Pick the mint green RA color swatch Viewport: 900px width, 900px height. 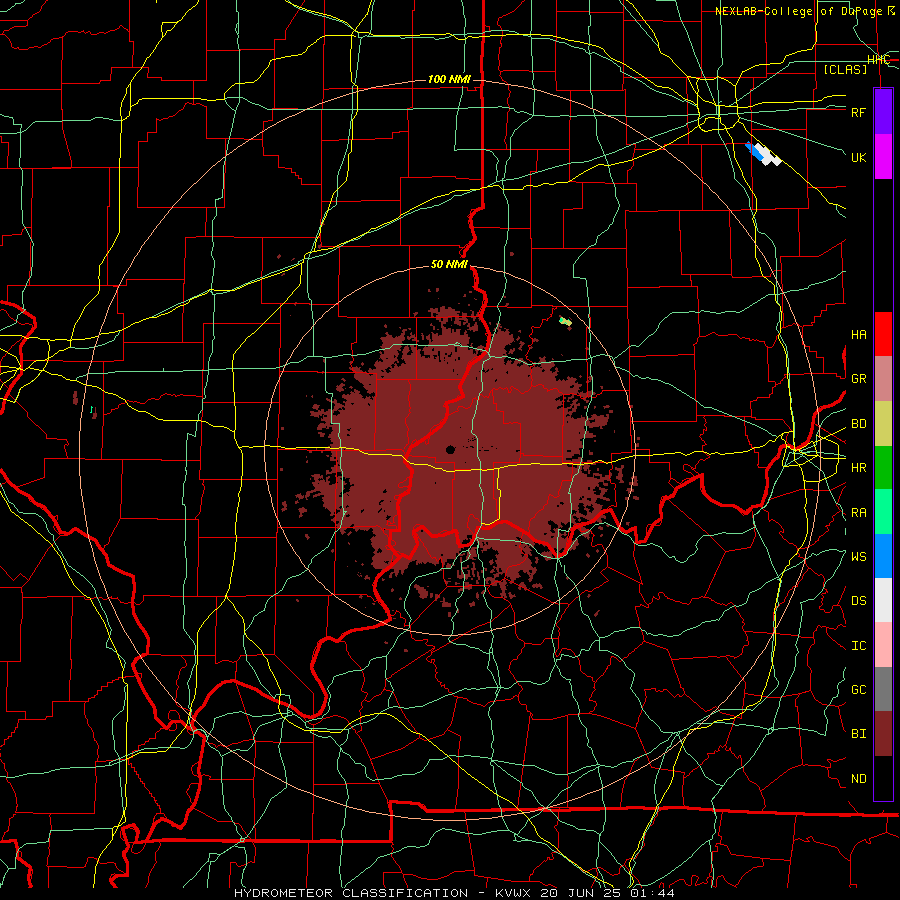(883, 512)
